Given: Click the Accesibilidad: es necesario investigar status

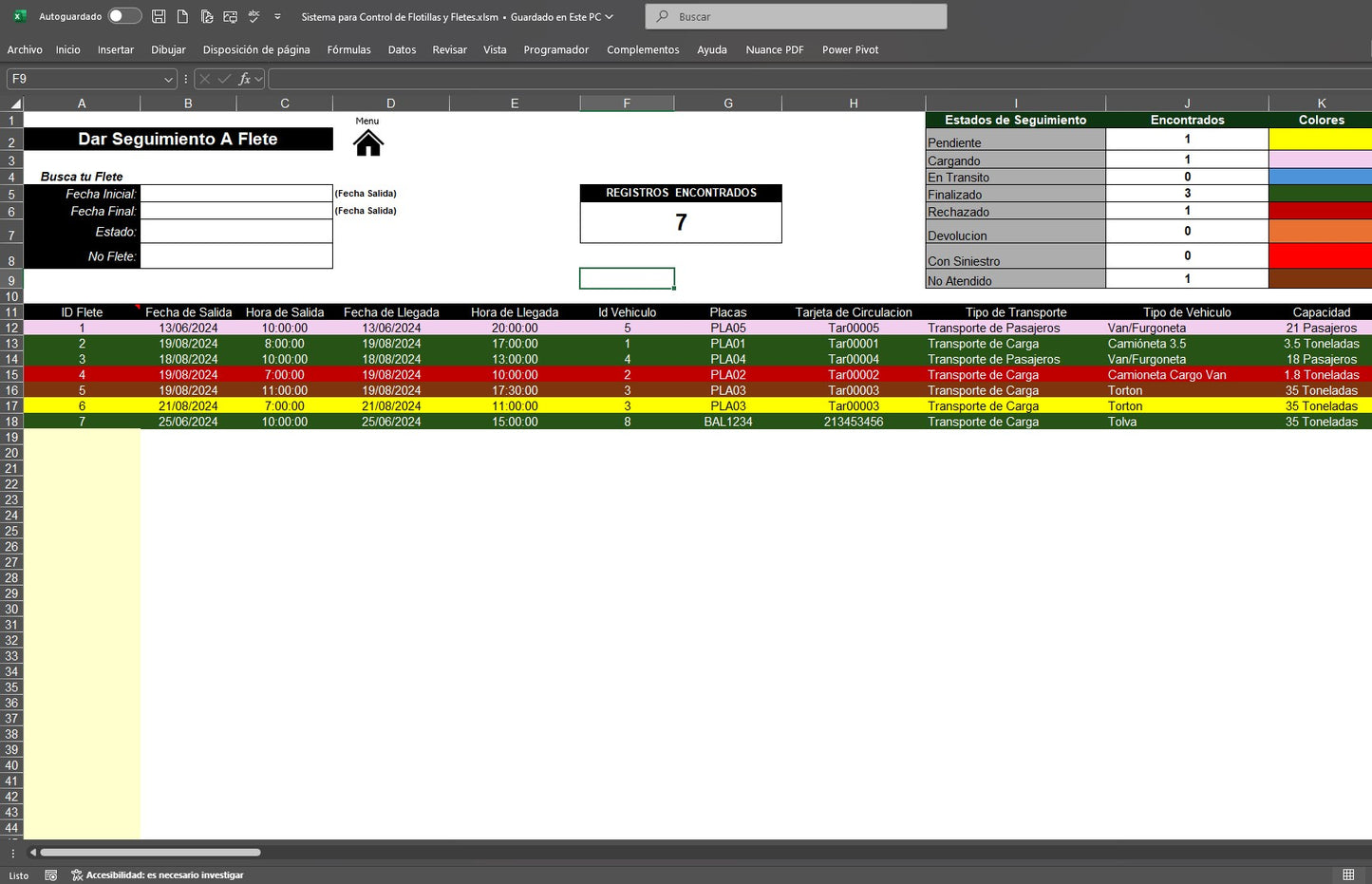Looking at the screenshot, I should pyautogui.click(x=164, y=875).
